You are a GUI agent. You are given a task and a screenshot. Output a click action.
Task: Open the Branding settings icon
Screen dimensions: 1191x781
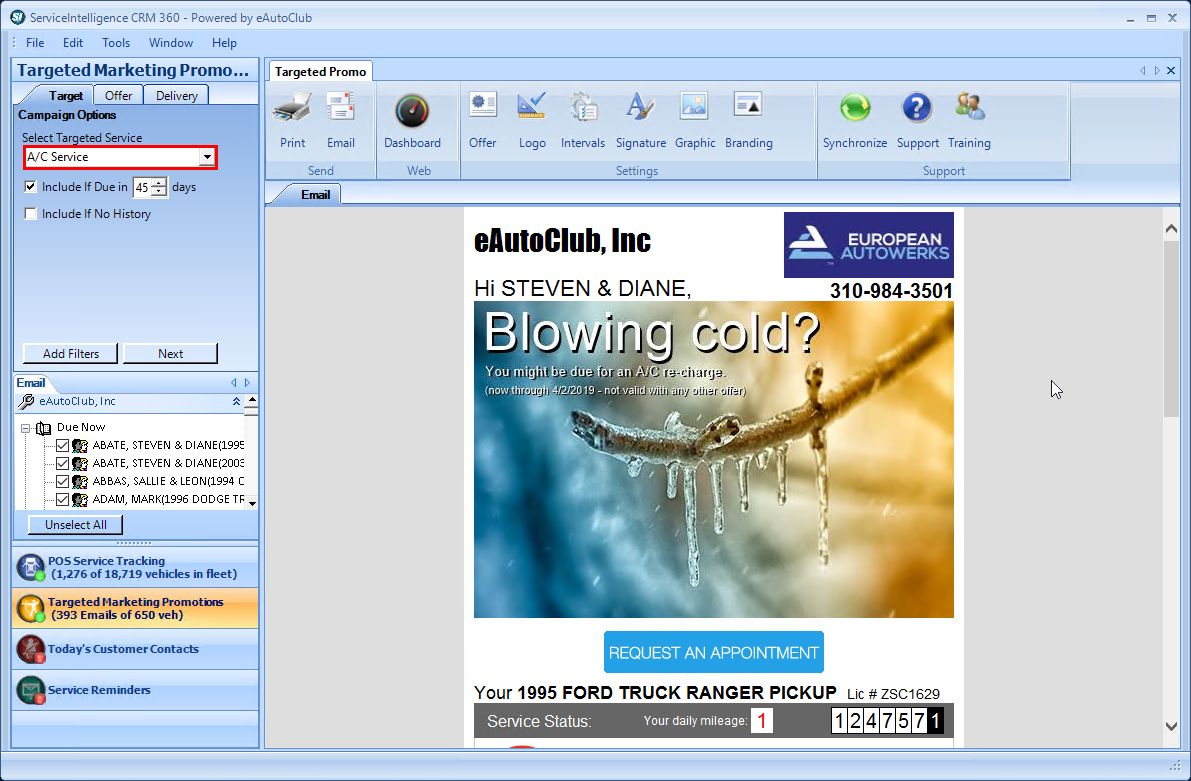tap(748, 104)
